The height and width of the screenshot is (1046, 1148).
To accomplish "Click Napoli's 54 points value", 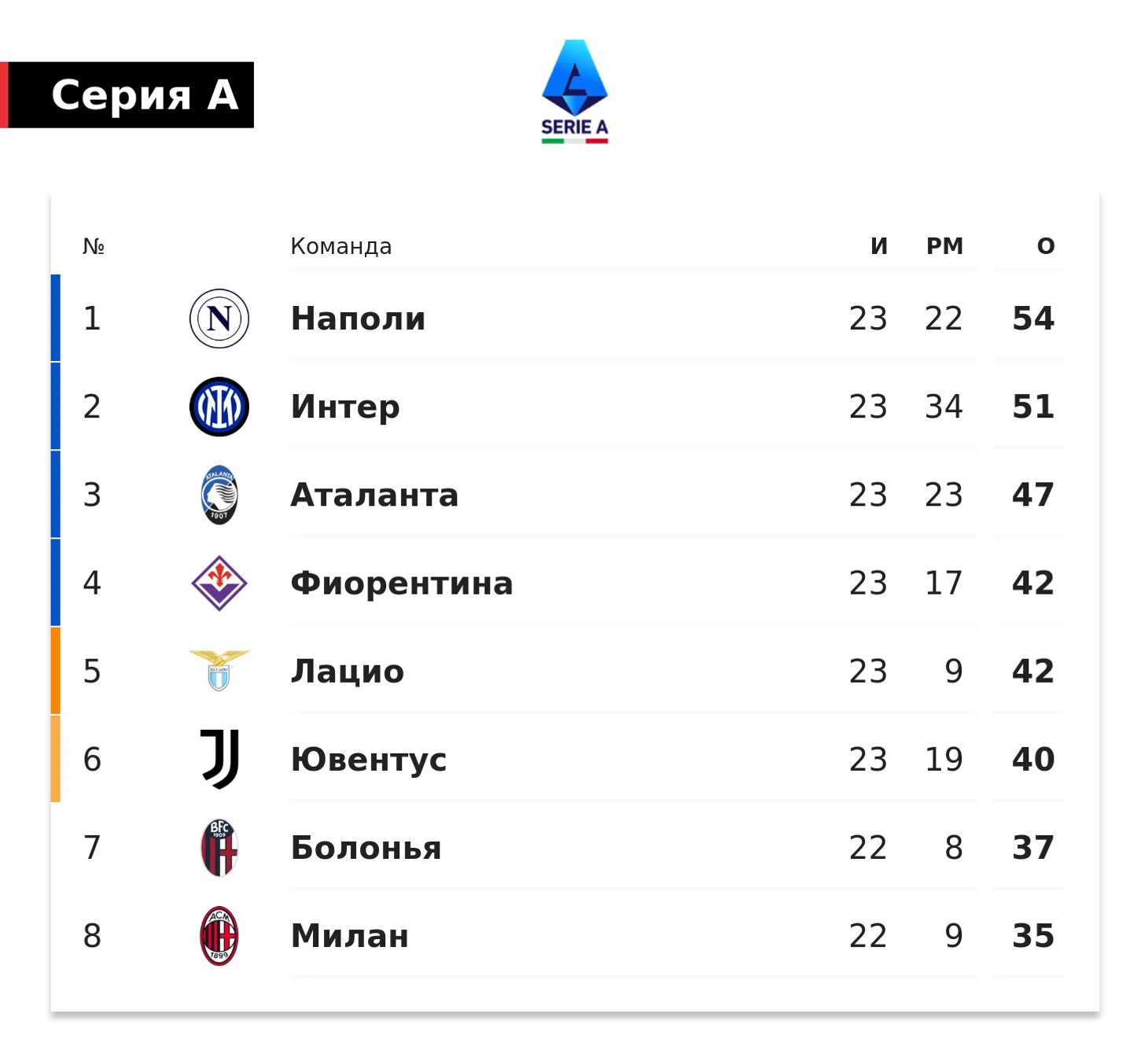I will coord(1033,319).
